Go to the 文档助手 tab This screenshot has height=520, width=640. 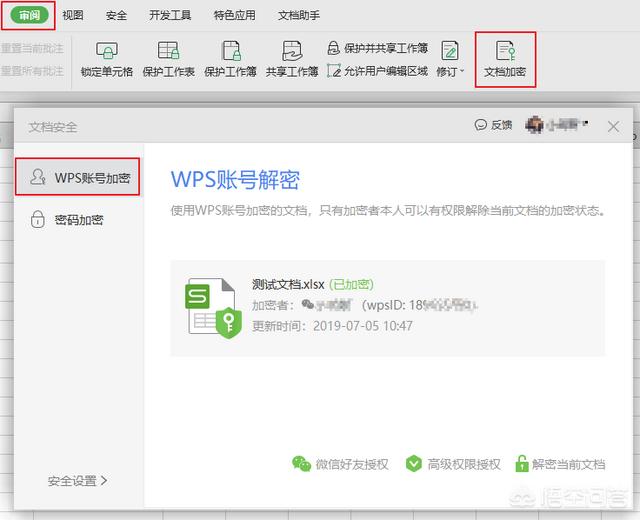pyautogui.click(x=299, y=15)
